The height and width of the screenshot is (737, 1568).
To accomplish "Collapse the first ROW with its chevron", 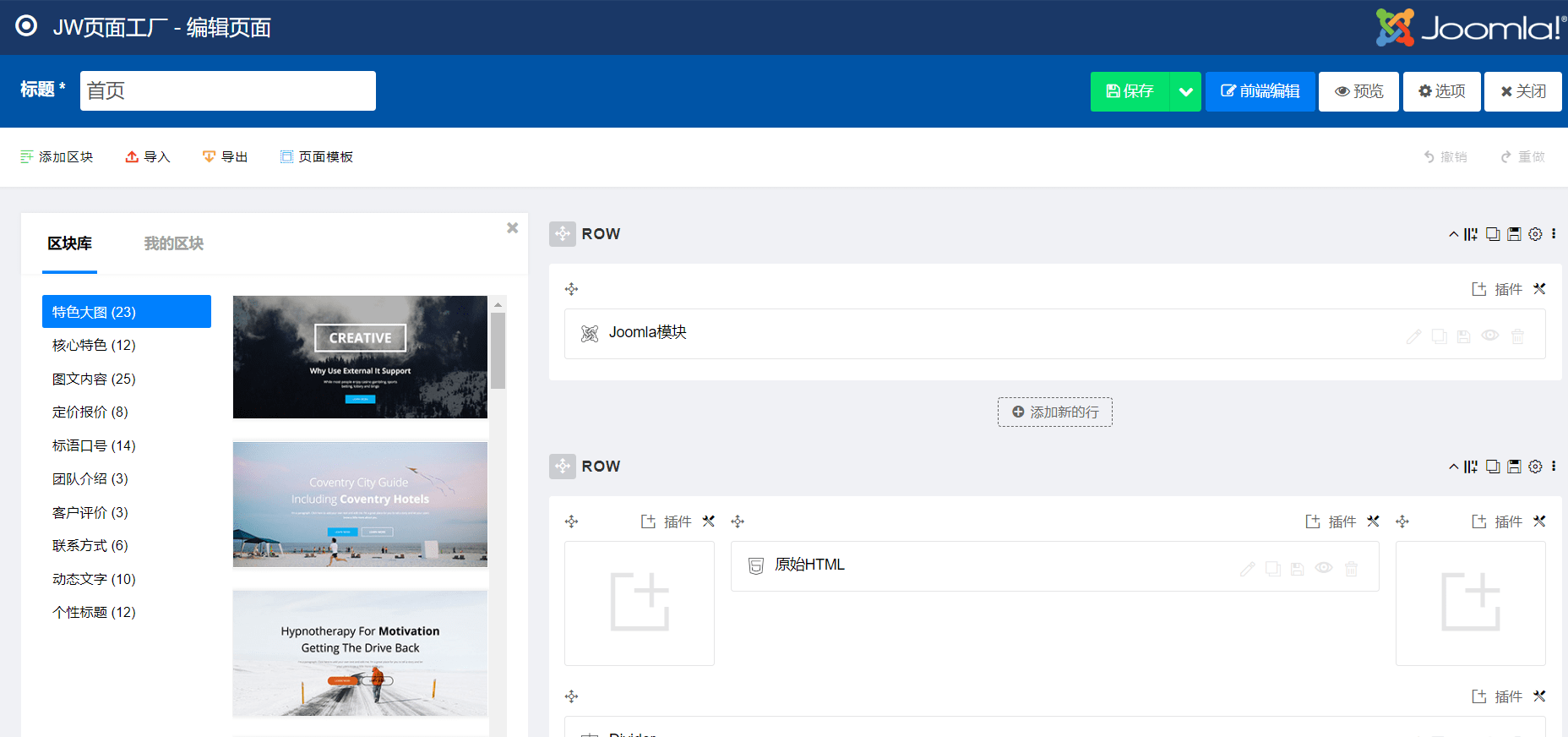I will coord(1453,234).
